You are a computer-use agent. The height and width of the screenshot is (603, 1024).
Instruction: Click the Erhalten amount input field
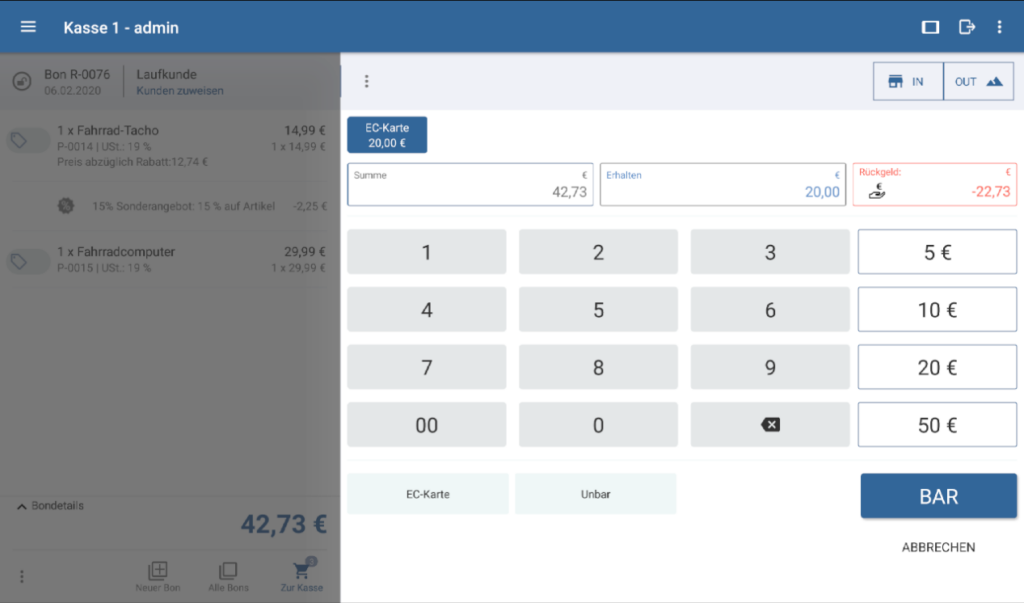(722, 185)
